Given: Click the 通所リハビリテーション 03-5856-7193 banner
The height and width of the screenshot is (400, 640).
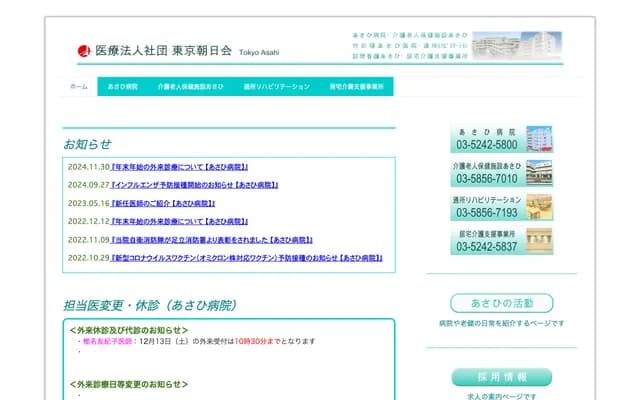Looking at the screenshot, I should click(500, 207).
